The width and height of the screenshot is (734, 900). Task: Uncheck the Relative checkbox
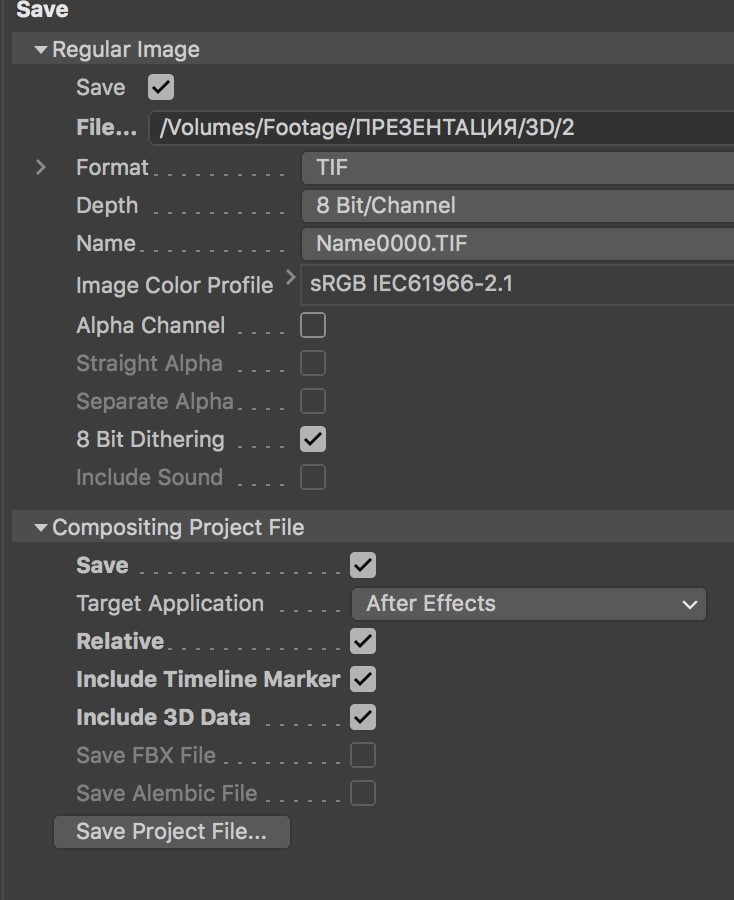[x=363, y=641]
